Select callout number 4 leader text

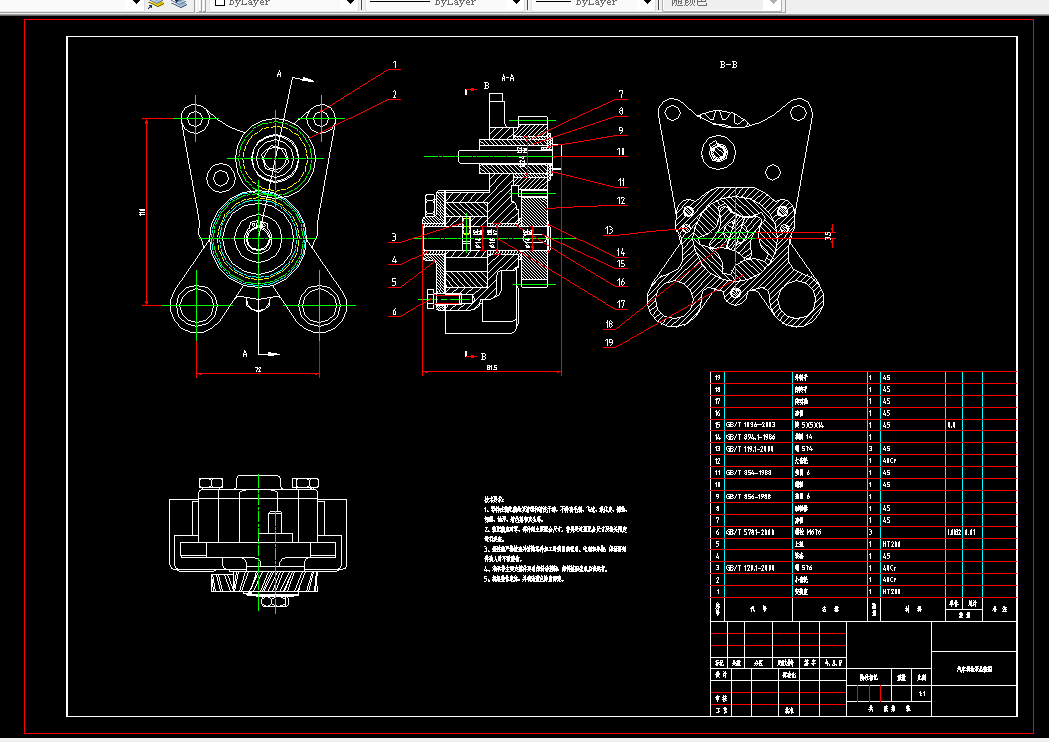point(394,260)
